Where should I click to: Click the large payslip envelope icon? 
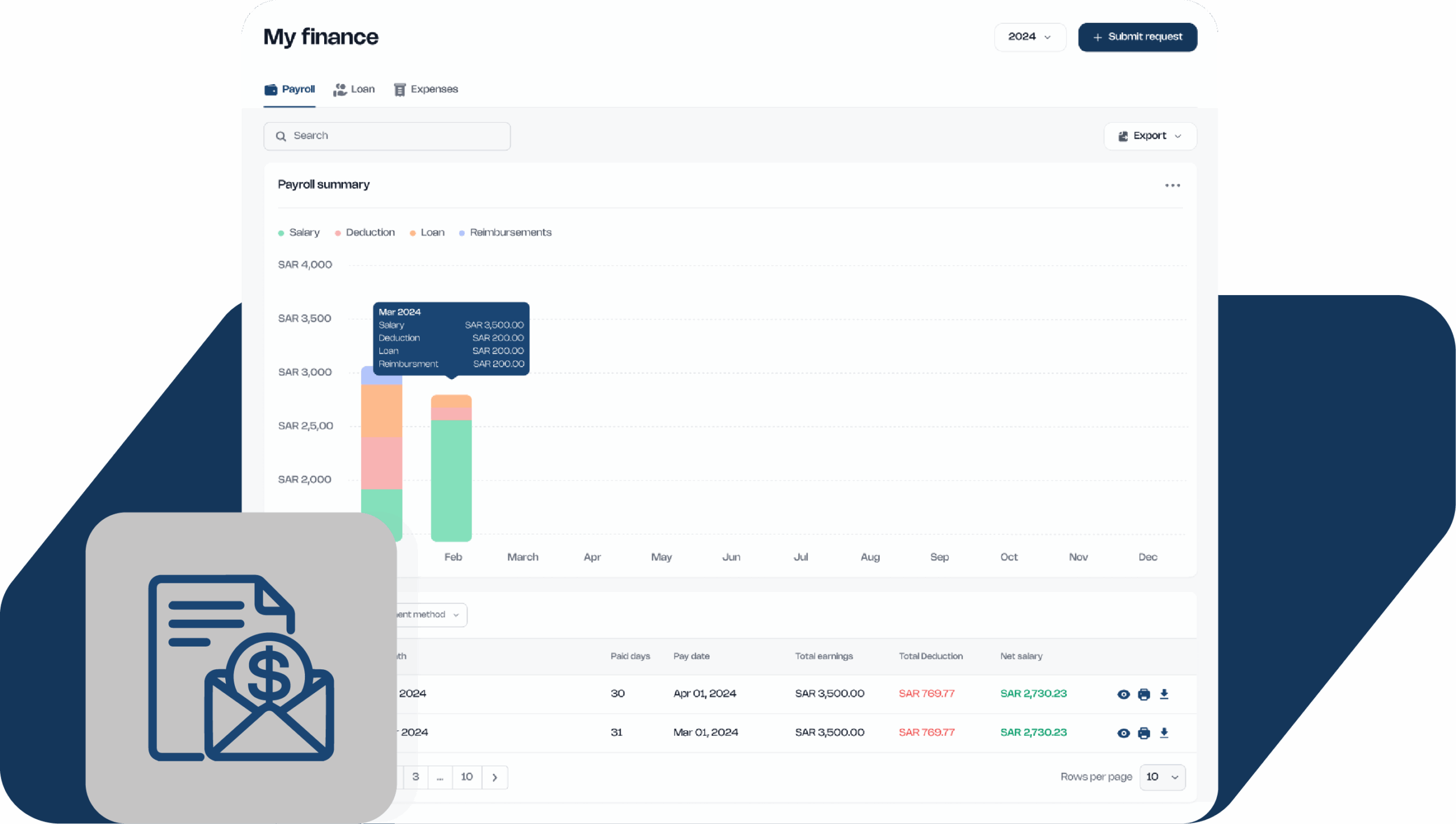(241, 668)
